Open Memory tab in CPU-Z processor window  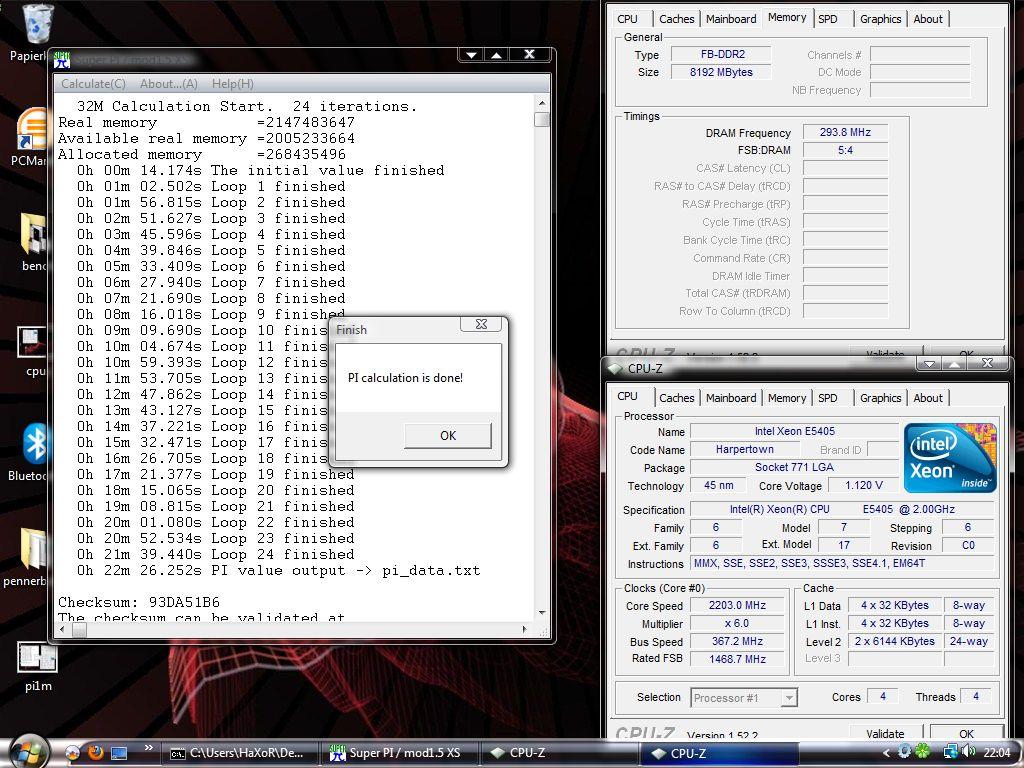pyautogui.click(x=786, y=398)
